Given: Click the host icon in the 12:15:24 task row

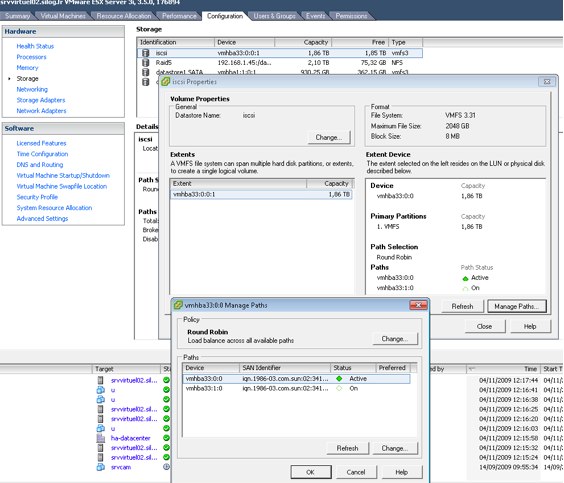Looking at the screenshot, I should point(100,457).
